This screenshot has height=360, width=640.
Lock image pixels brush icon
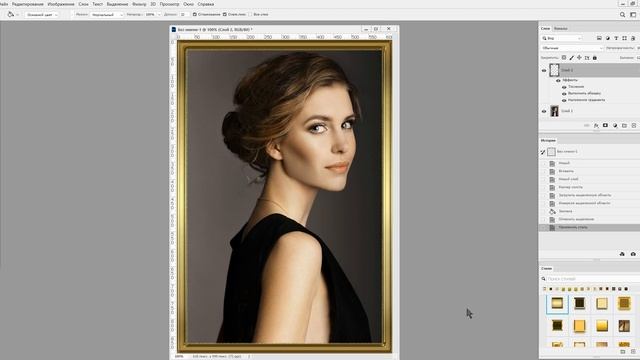click(572, 58)
